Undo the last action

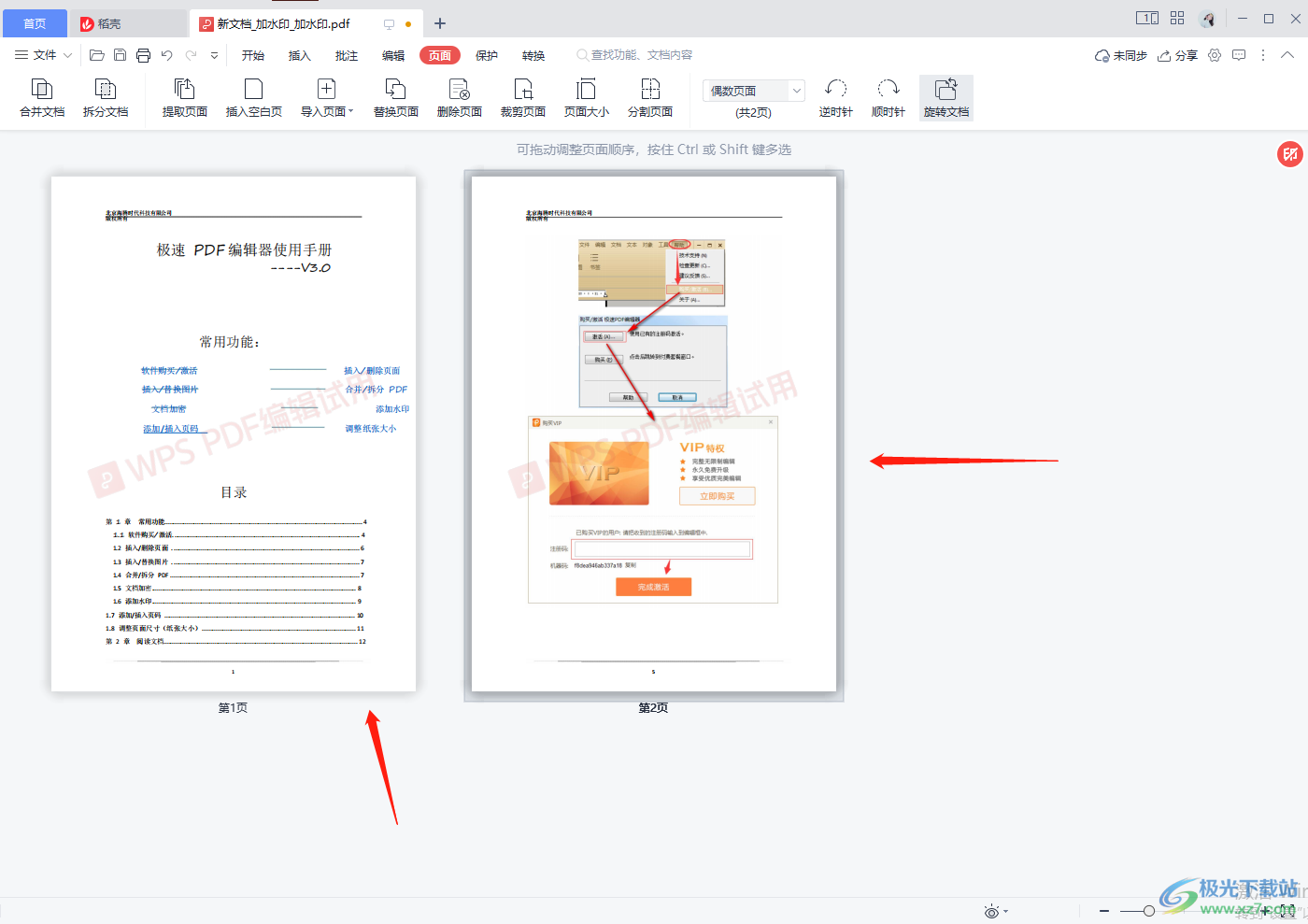click(166, 56)
